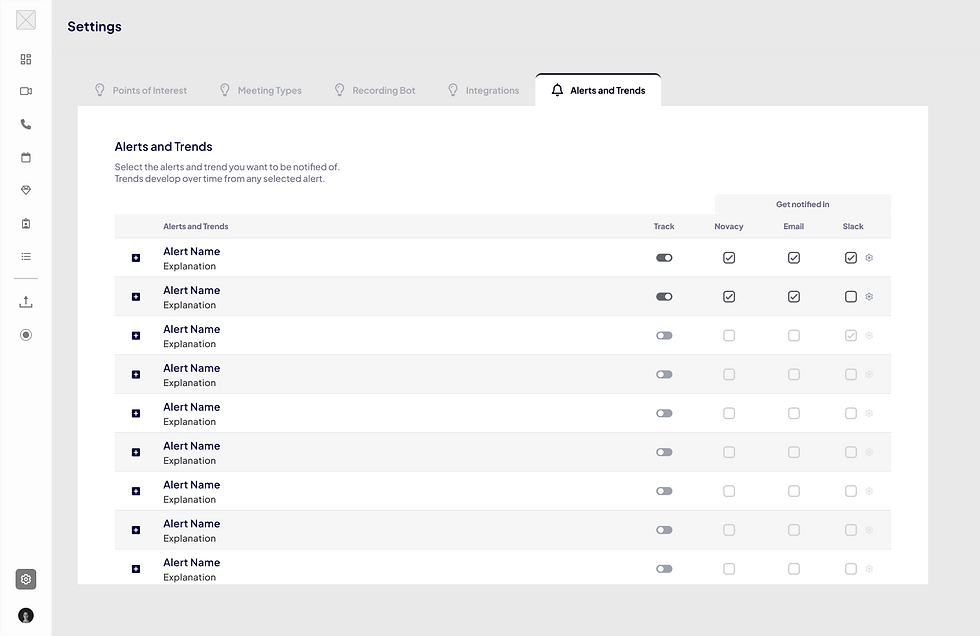Expand the second Alert Name row
The width and height of the screenshot is (980, 636).
tap(136, 297)
